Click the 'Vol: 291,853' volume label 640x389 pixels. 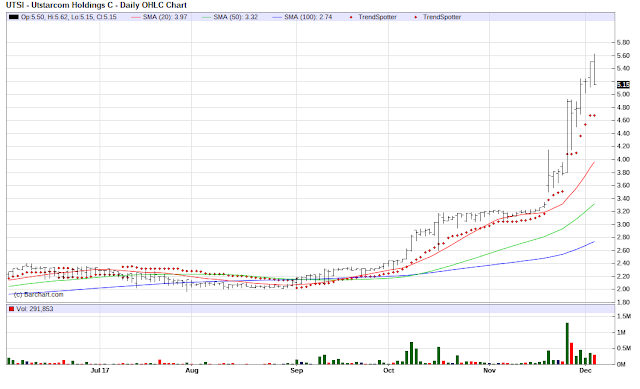(35, 309)
